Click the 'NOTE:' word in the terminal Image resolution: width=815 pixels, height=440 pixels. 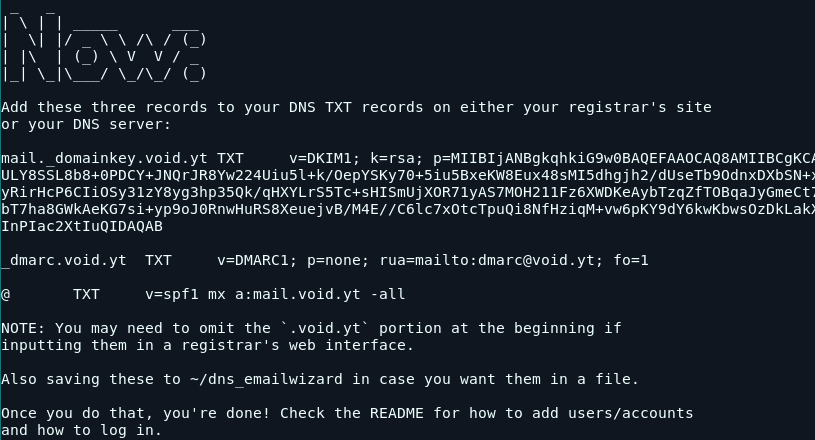click(24, 328)
